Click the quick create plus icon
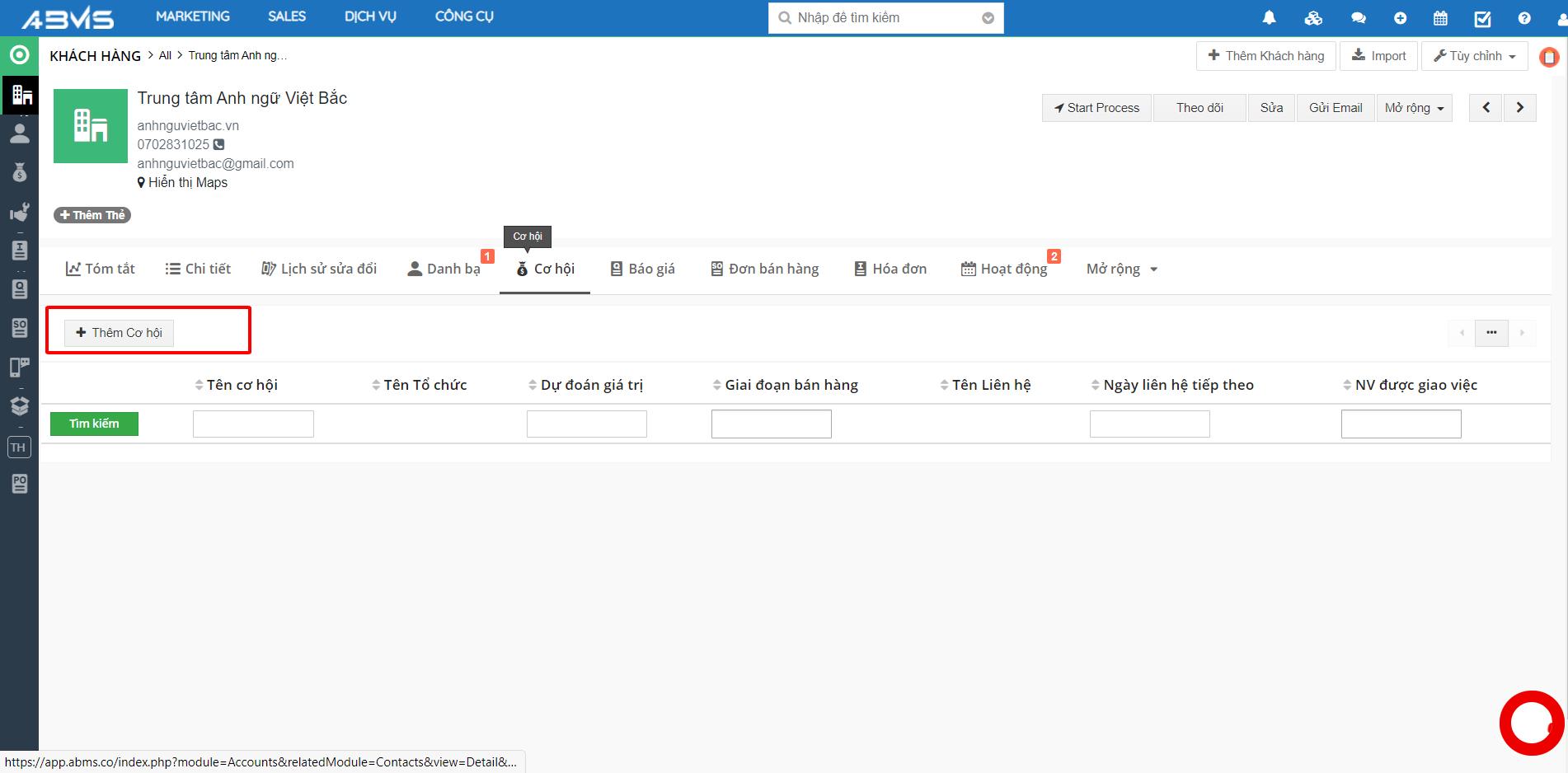The height and width of the screenshot is (773, 1568). point(1400,18)
